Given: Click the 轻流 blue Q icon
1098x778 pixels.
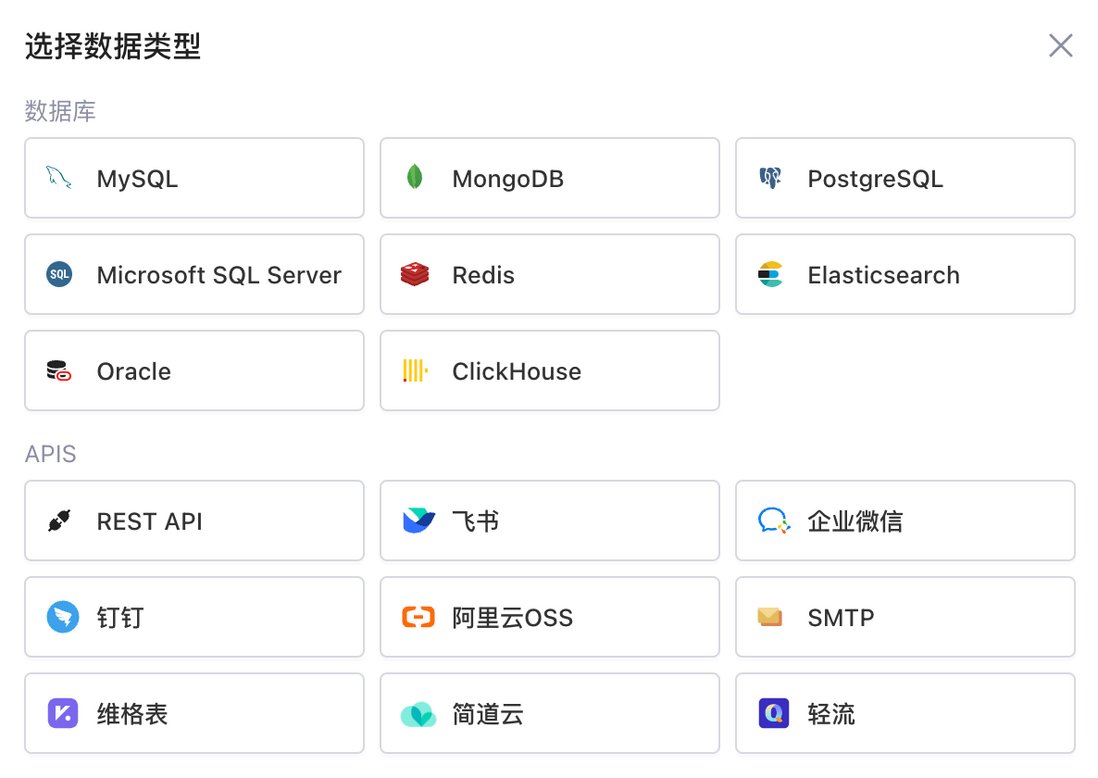Looking at the screenshot, I should (x=774, y=714).
